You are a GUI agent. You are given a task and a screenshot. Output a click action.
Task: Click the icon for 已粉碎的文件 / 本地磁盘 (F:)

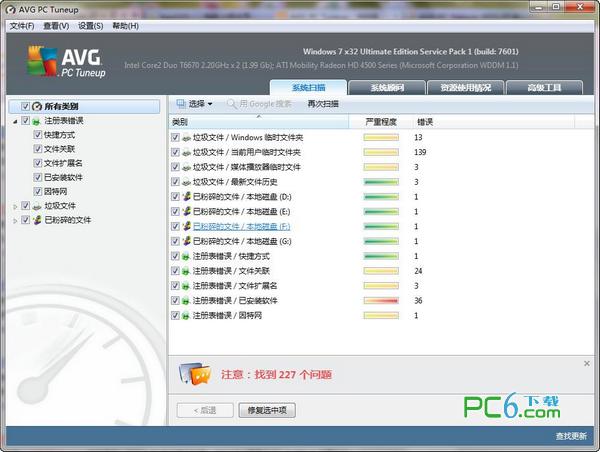coord(186,227)
